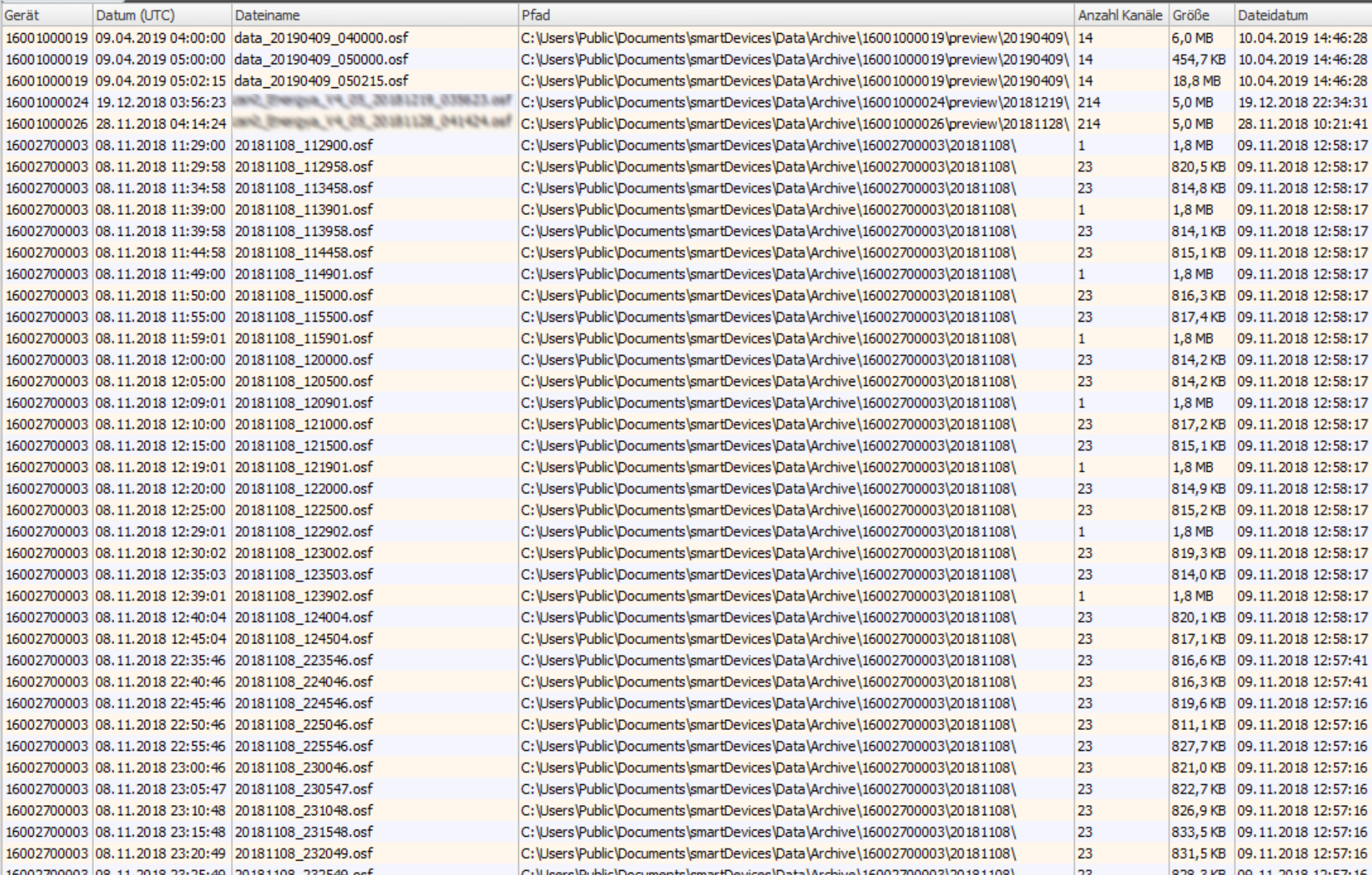Select file 20181108_113458.osf
This screenshot has height=875, width=1372.
pos(304,188)
